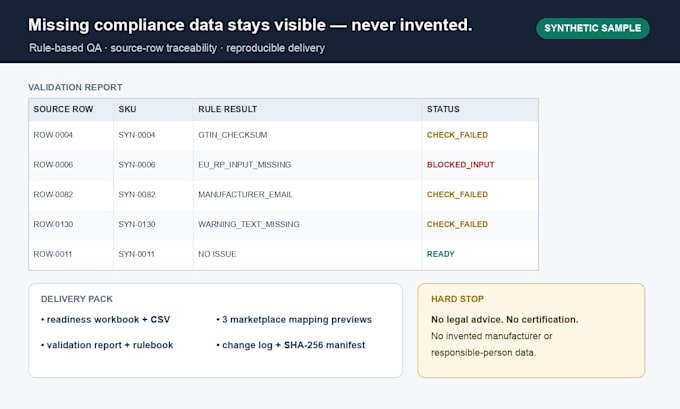Click the VALIDATION REPORT heading
The width and height of the screenshot is (680, 409).
coord(75,87)
